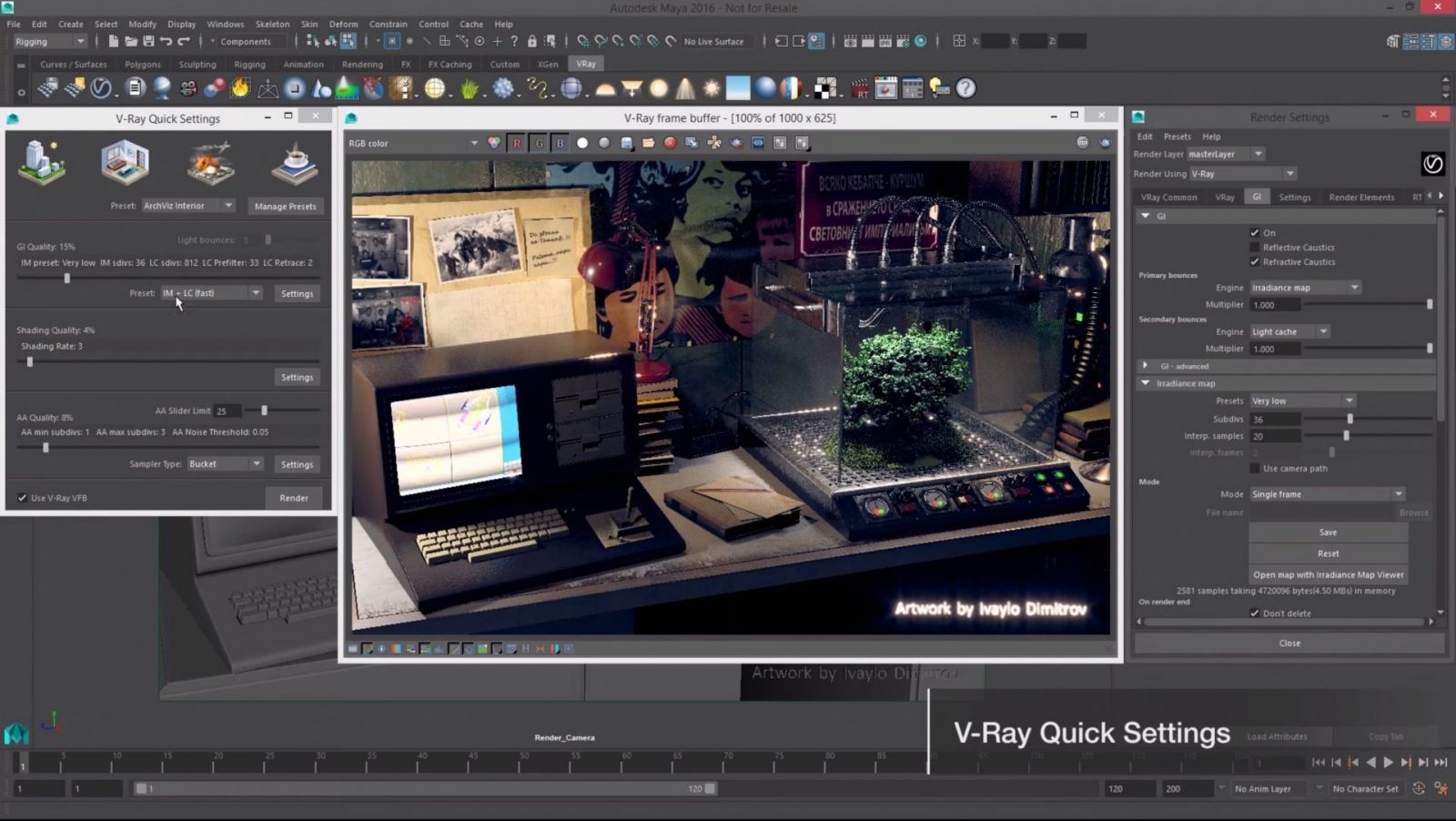Viewport: 1456px width, 821px height.
Task: Uncheck the Don't delete checkbox
Action: click(1255, 613)
